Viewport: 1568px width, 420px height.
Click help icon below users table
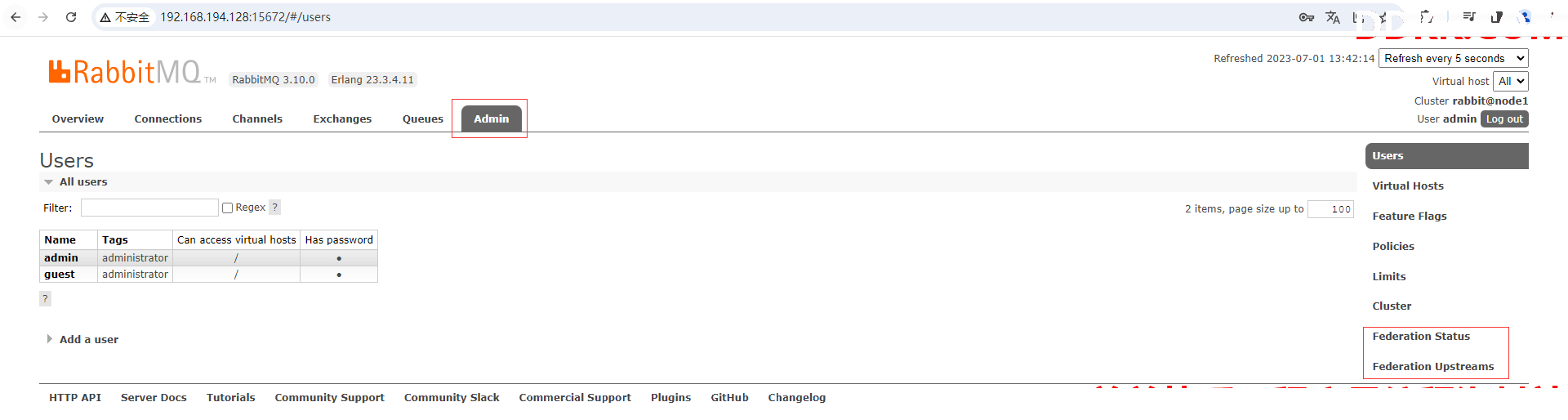point(45,299)
